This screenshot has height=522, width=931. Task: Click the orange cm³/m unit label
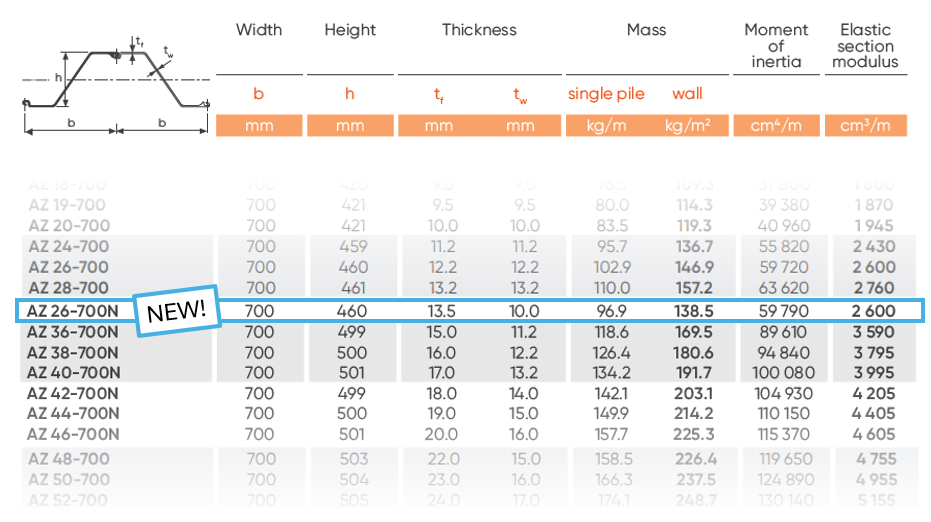(866, 126)
